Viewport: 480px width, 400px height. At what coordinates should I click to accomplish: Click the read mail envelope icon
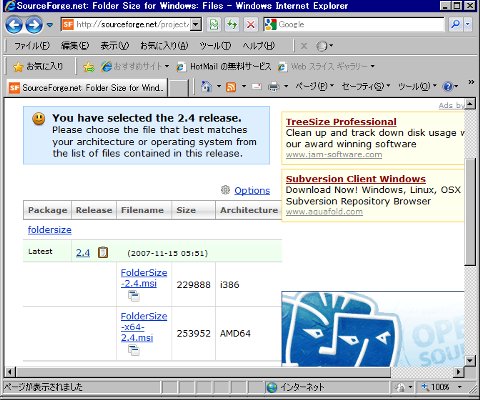tap(256, 87)
